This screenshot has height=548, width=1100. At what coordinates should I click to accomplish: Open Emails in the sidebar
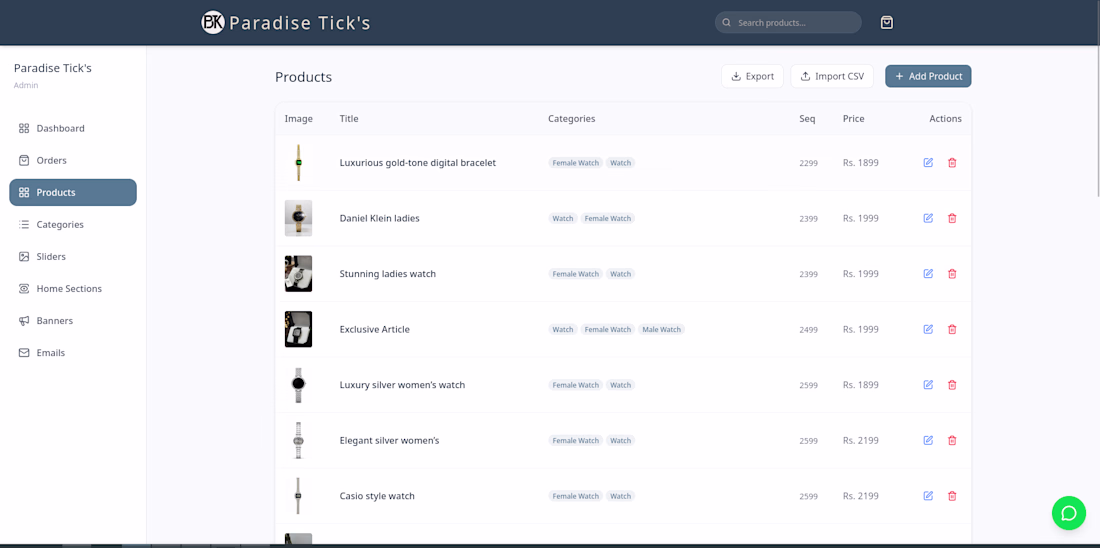coord(73,353)
